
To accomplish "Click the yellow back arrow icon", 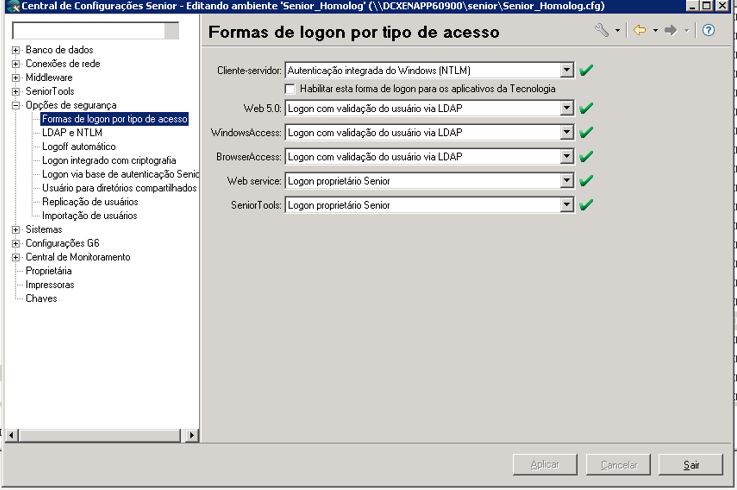I will (x=639, y=31).
